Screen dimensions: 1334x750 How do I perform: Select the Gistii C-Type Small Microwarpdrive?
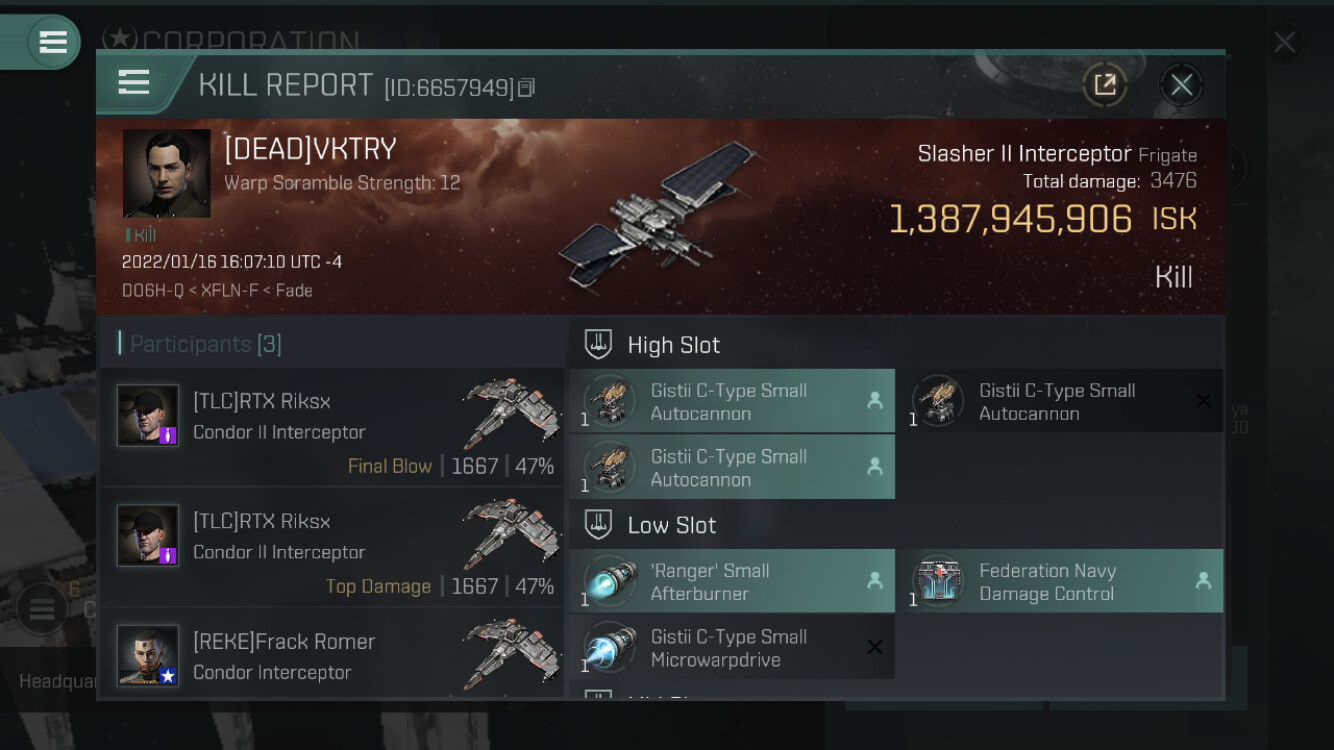pos(732,647)
